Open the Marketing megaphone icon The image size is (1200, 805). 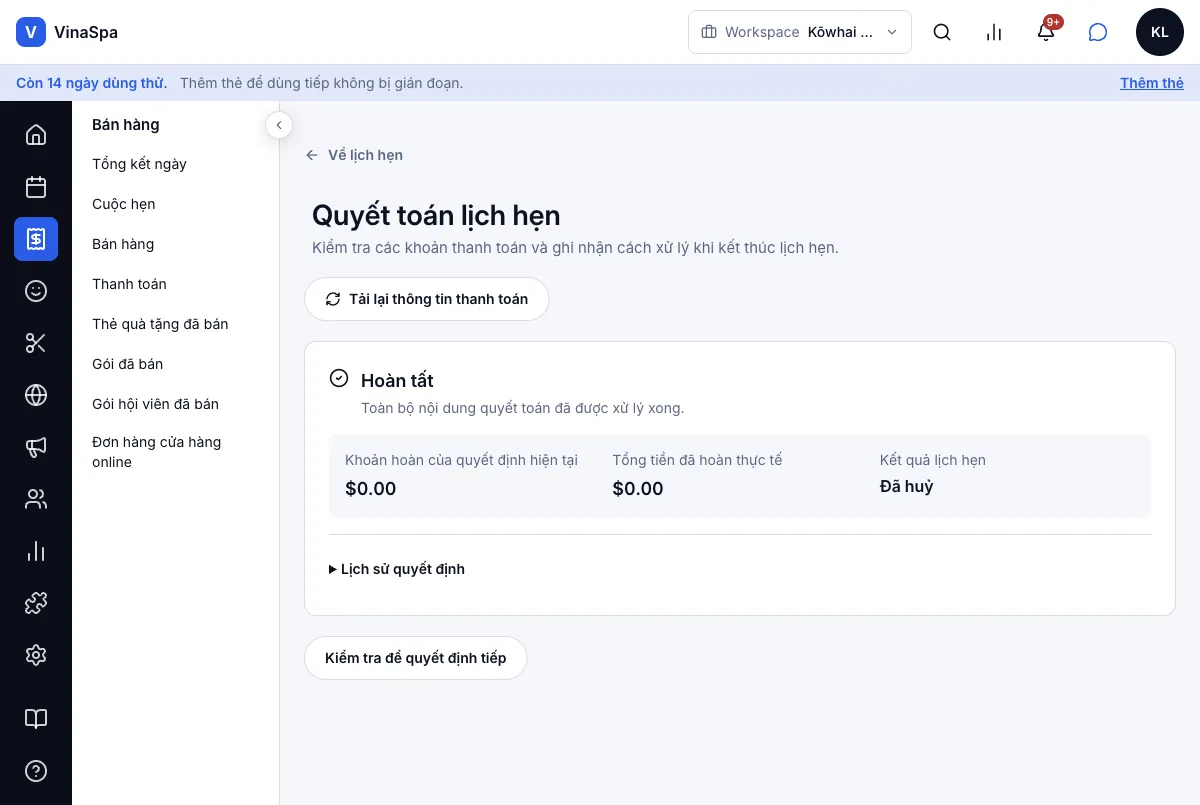(36, 447)
